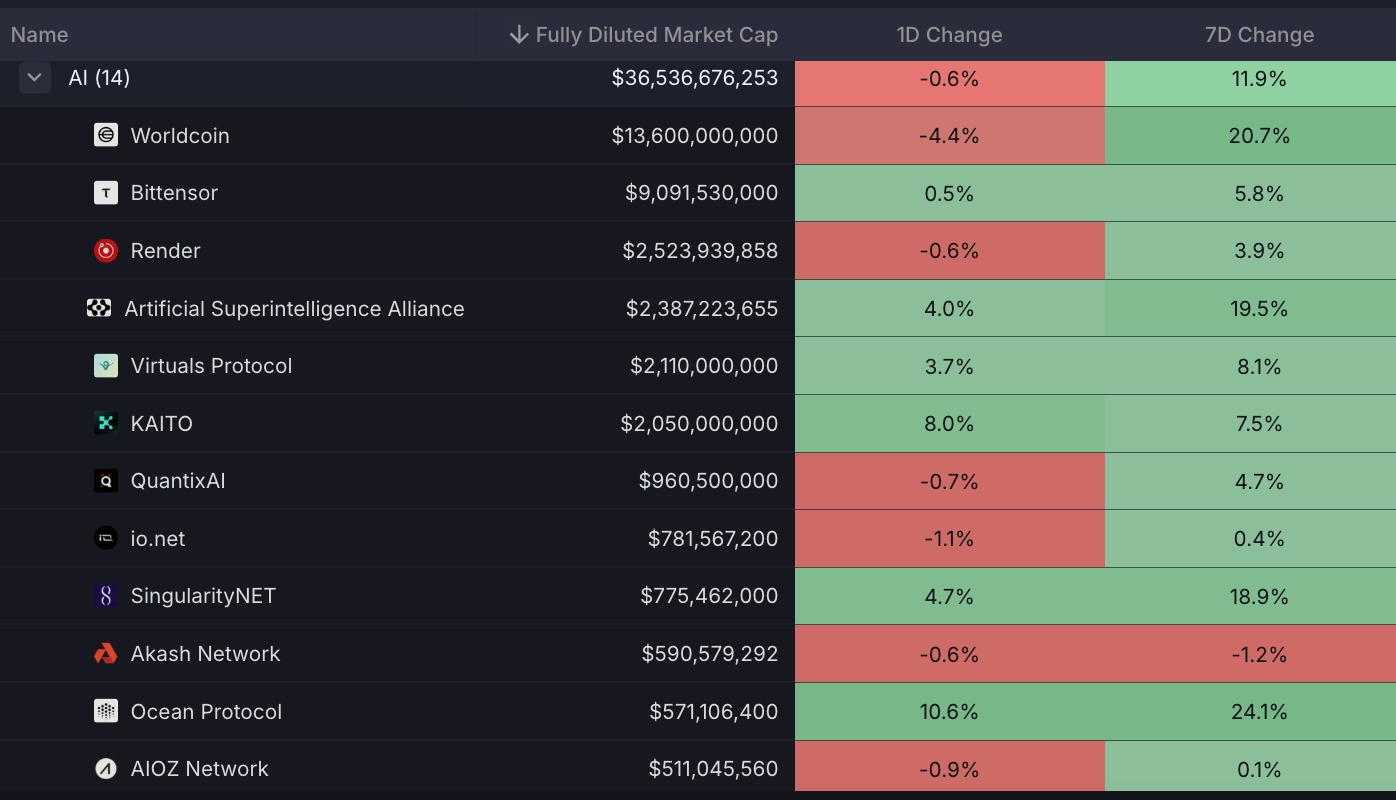Click the AI total market cap $36,536,676,253
The image size is (1396, 800).
[x=695, y=77]
